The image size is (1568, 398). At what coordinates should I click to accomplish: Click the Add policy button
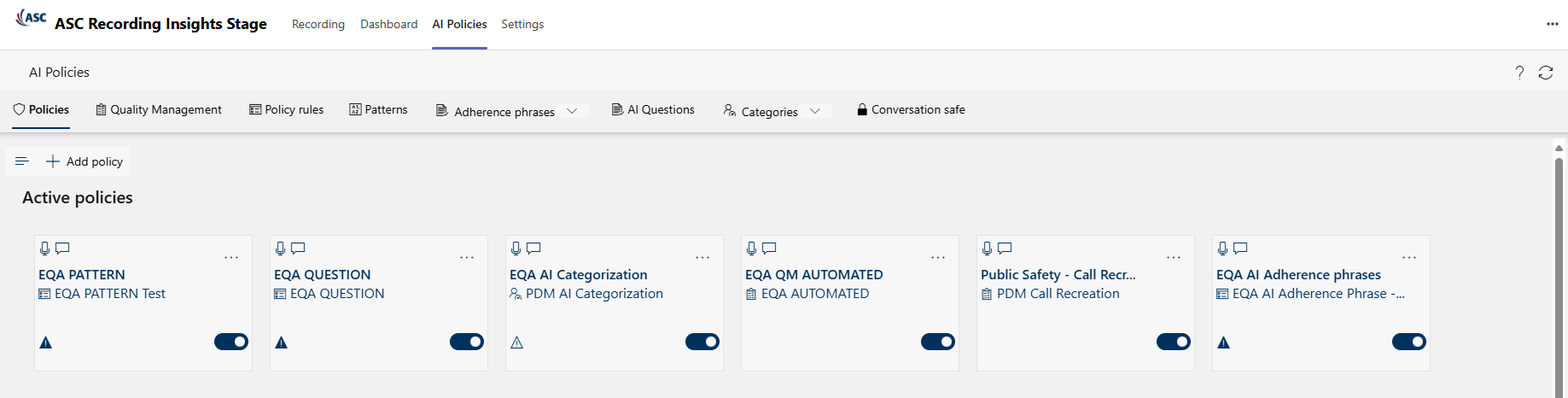point(85,161)
